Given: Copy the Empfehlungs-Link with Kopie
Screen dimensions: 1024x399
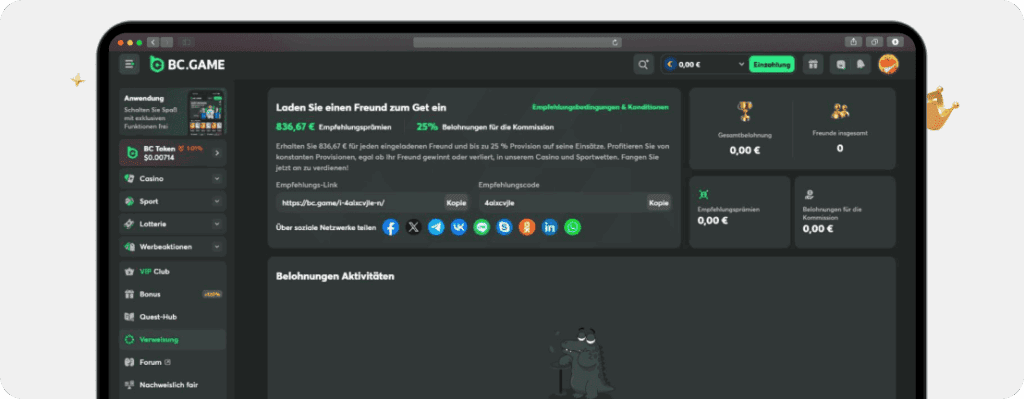Looking at the screenshot, I should tap(456, 202).
